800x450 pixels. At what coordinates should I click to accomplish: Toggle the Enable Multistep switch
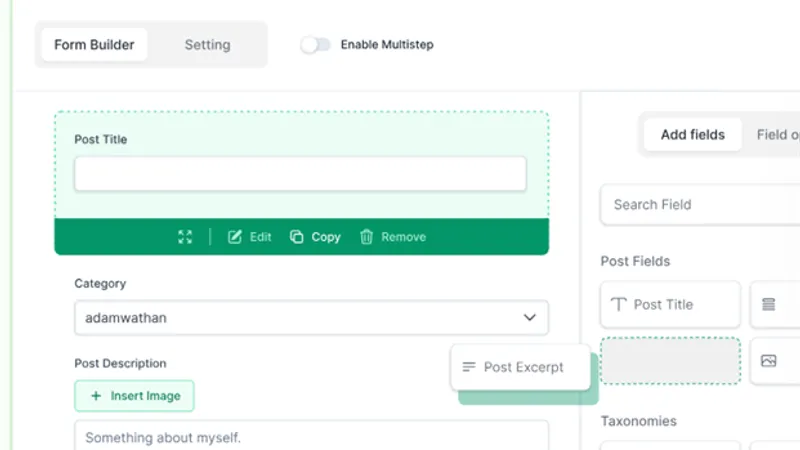click(315, 45)
